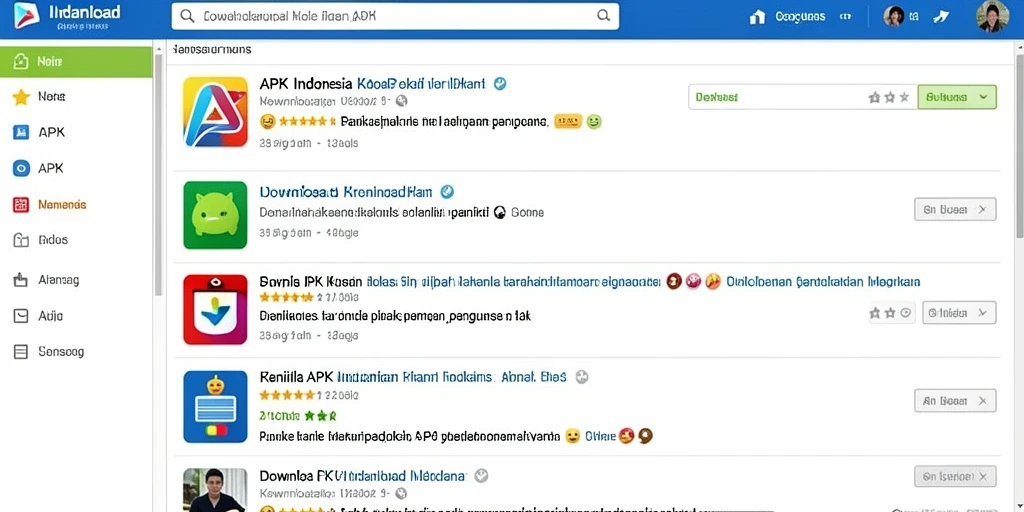Click the yellow badge in APK Indonesia description
This screenshot has height=512, width=1024.
[x=568, y=121]
